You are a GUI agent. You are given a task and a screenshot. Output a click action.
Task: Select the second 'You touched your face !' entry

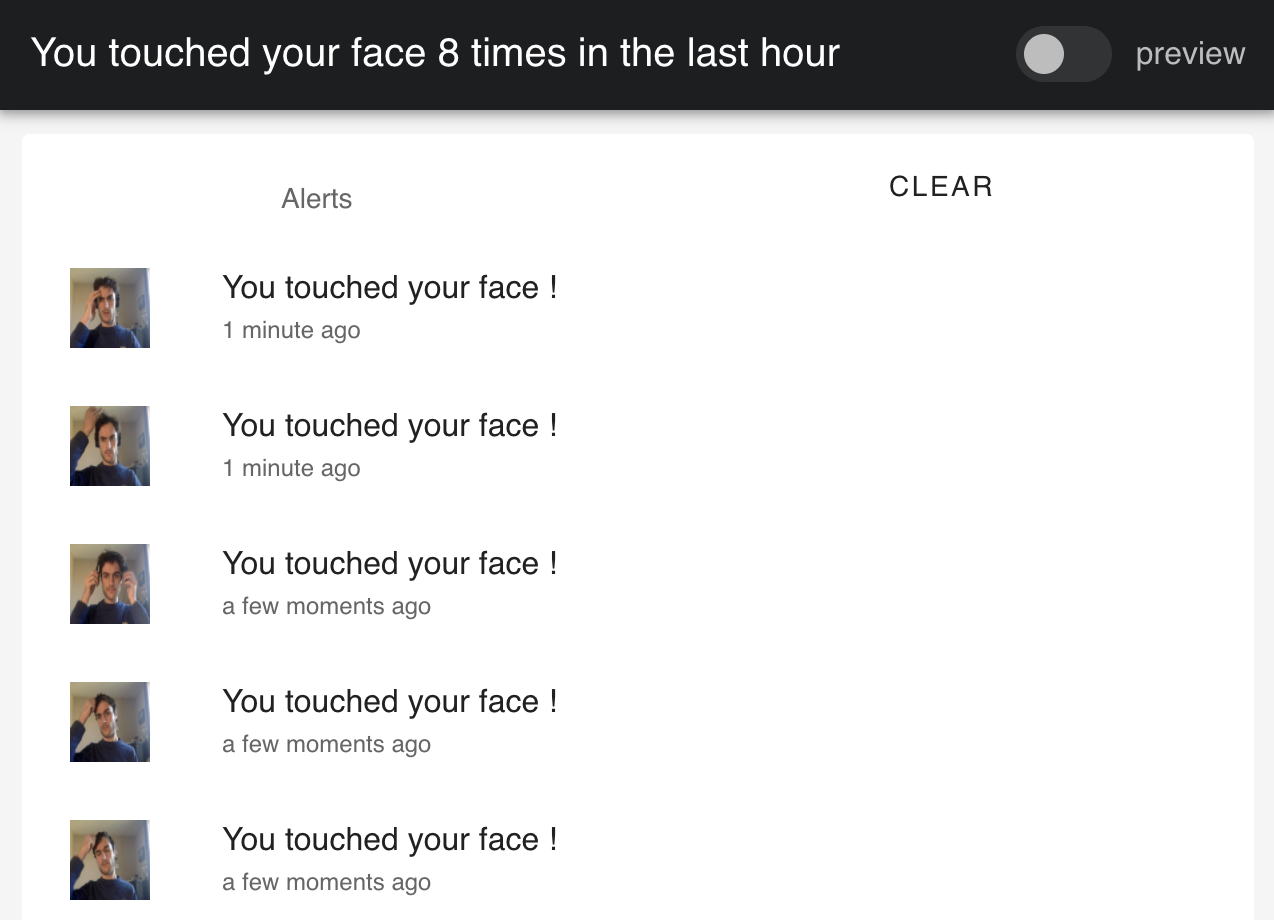390,425
